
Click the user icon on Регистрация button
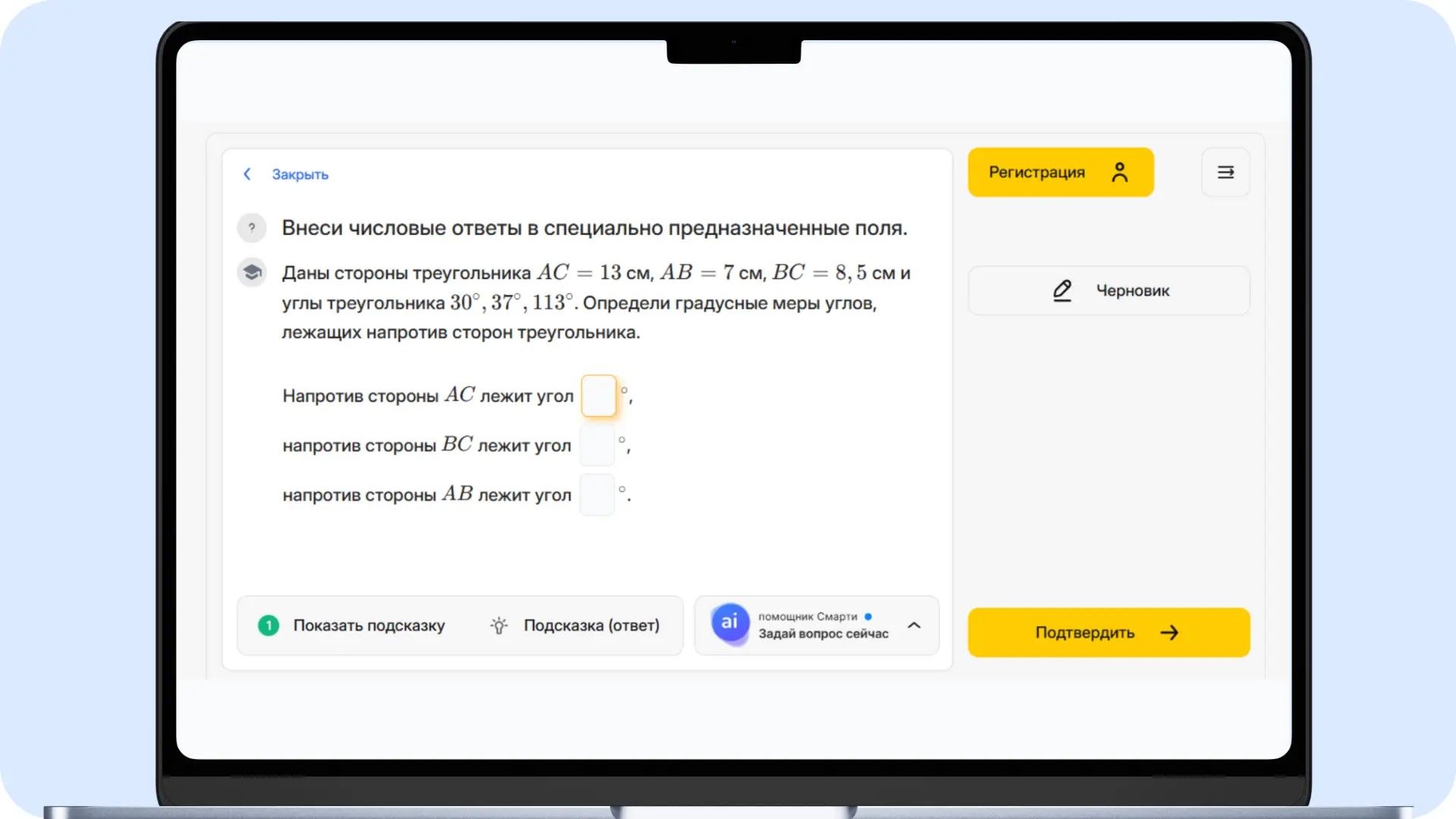(1119, 172)
